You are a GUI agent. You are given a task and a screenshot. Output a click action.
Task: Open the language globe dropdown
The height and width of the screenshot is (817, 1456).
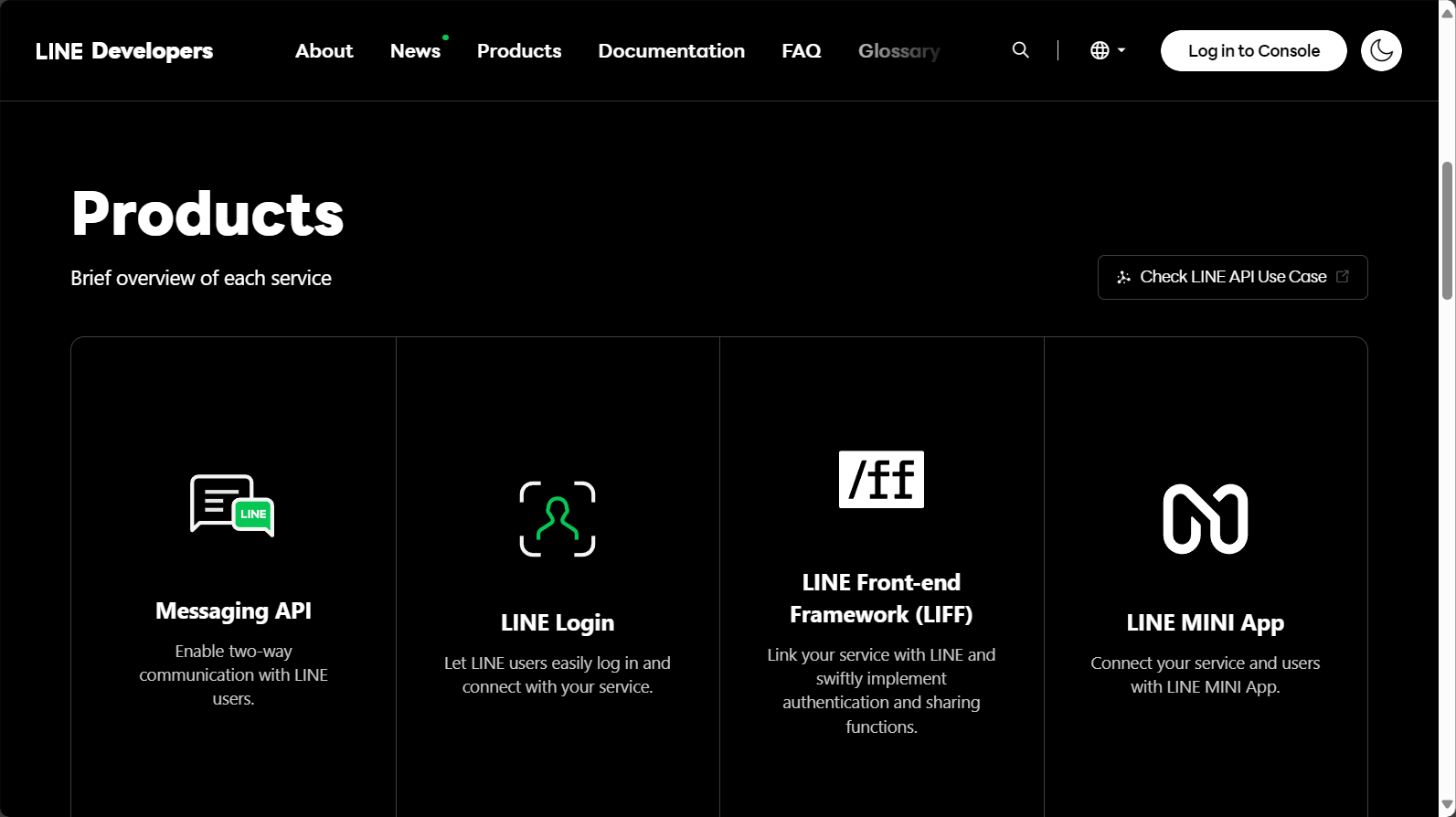tap(1108, 50)
